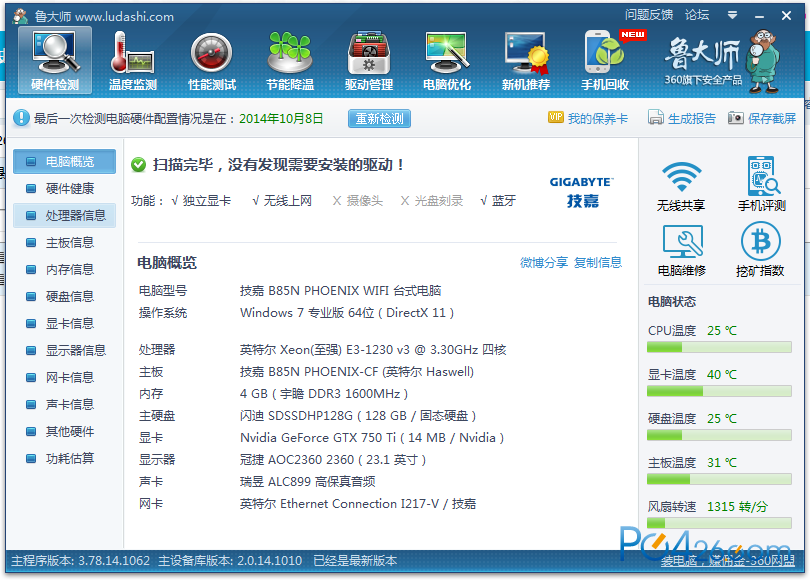The height and width of the screenshot is (580, 810).
Task: Click the Ethernet Connection I217-V network value
Action: 357,504
